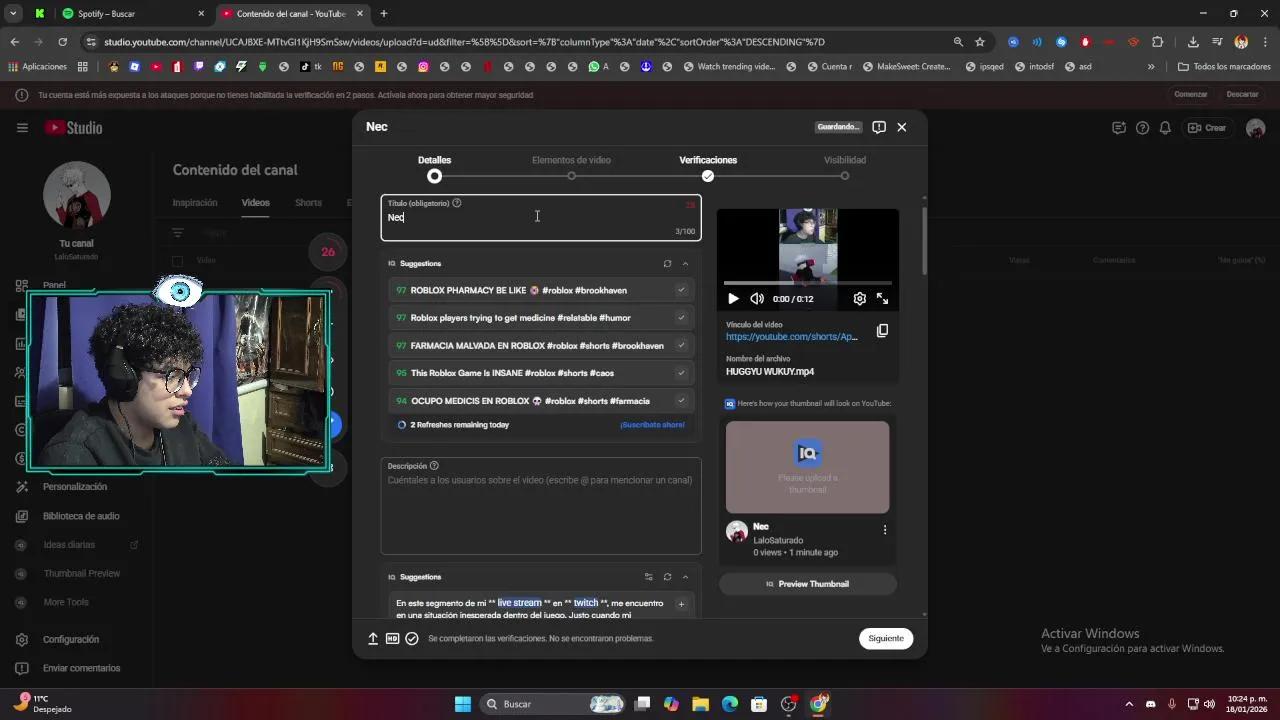
Task: Add suggested description with plus icon
Action: coord(681,604)
